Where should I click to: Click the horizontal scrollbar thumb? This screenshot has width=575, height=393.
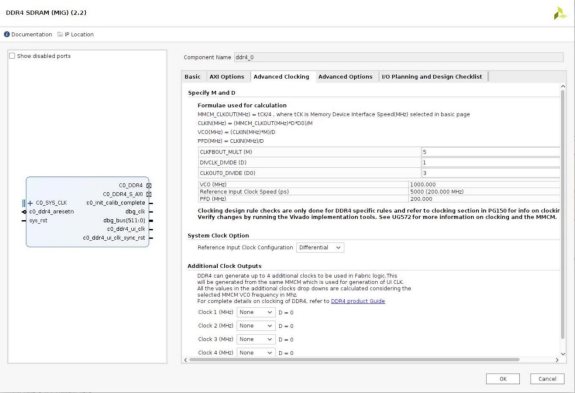[x=354, y=360]
